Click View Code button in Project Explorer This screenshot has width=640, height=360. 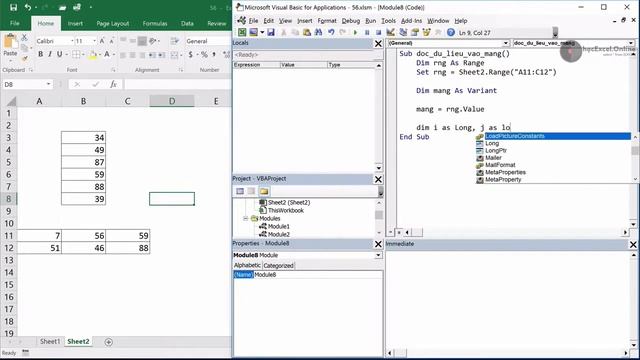(x=240, y=191)
